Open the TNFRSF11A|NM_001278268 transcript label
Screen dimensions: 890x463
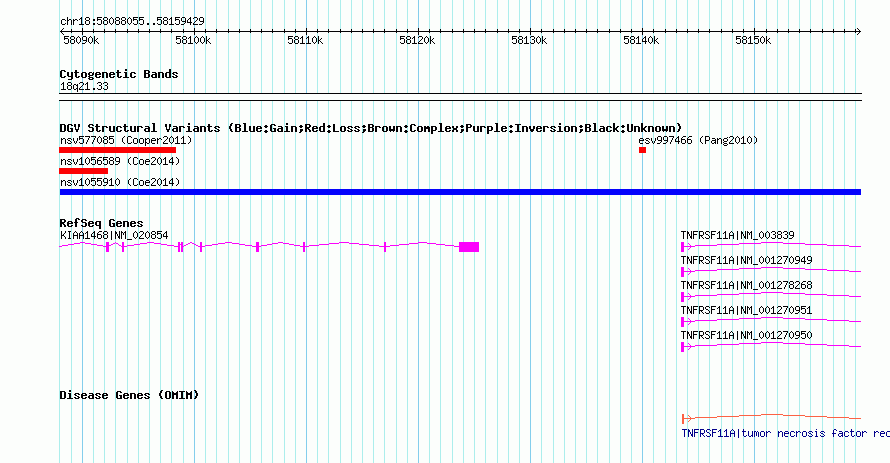point(746,285)
